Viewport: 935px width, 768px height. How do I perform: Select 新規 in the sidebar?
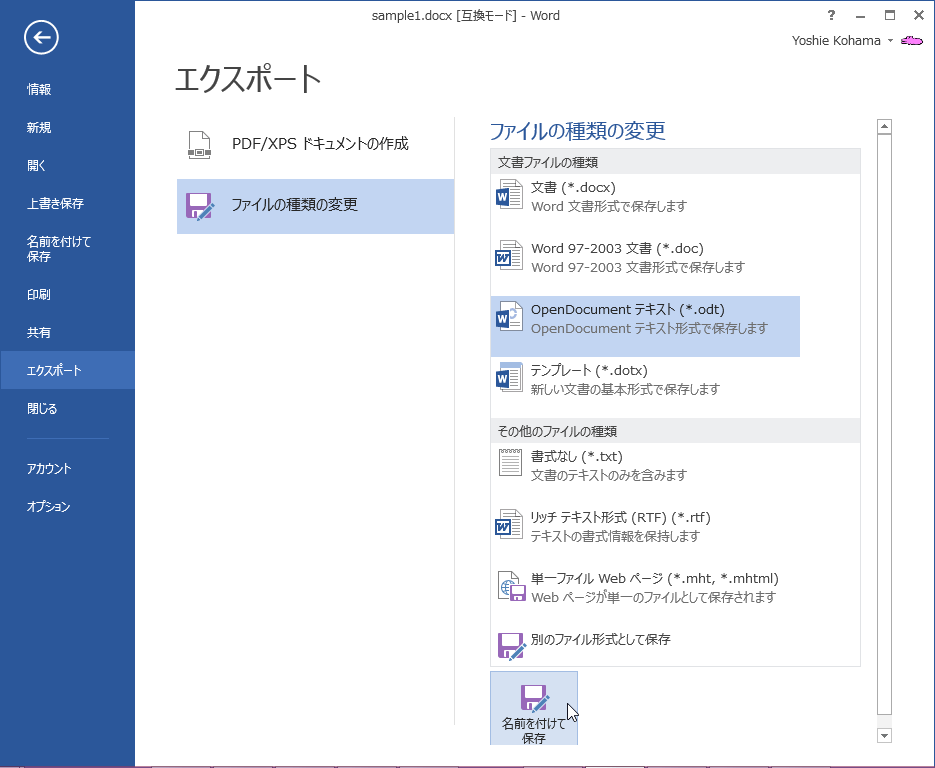coord(67,128)
